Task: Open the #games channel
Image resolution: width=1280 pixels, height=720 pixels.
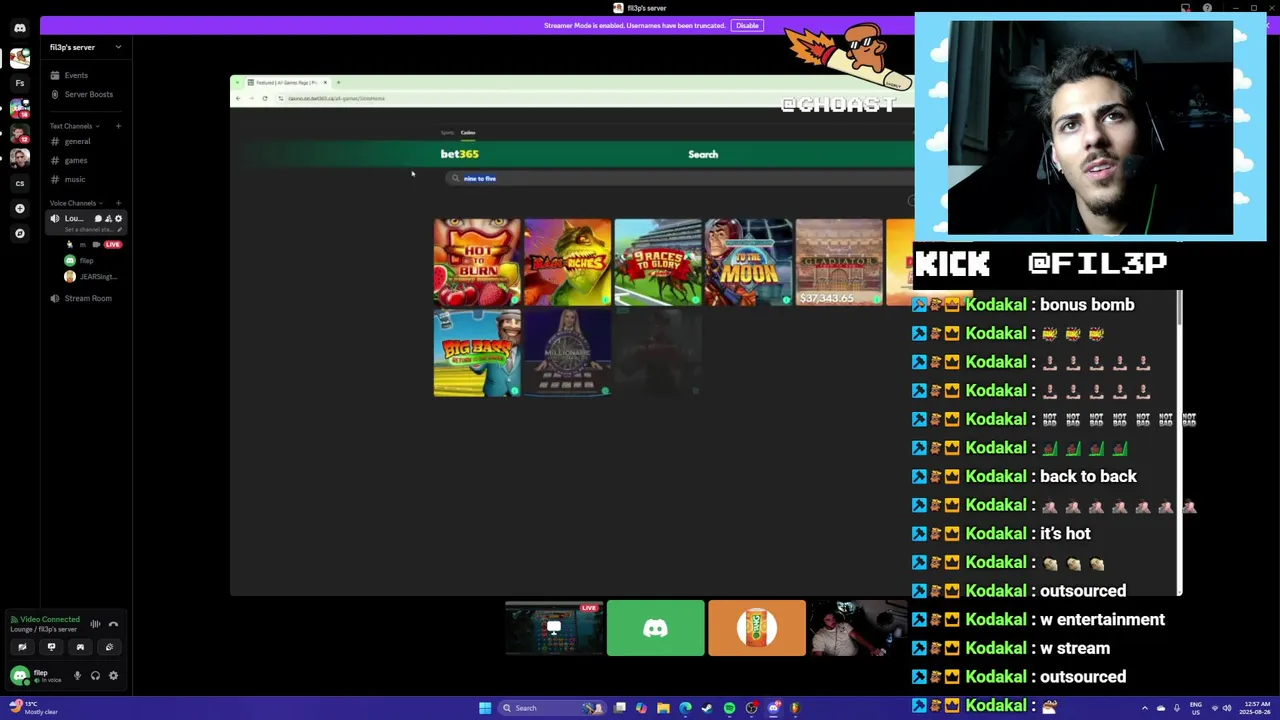Action: [76, 160]
